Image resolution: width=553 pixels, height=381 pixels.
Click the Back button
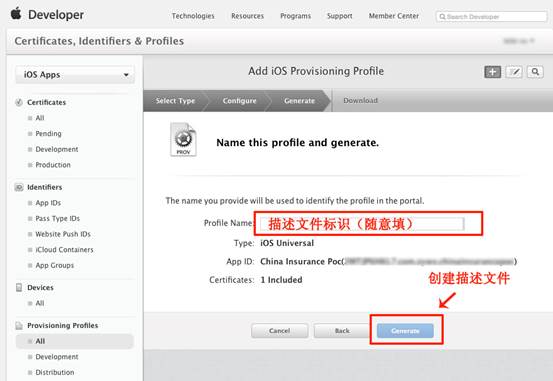tap(342, 331)
